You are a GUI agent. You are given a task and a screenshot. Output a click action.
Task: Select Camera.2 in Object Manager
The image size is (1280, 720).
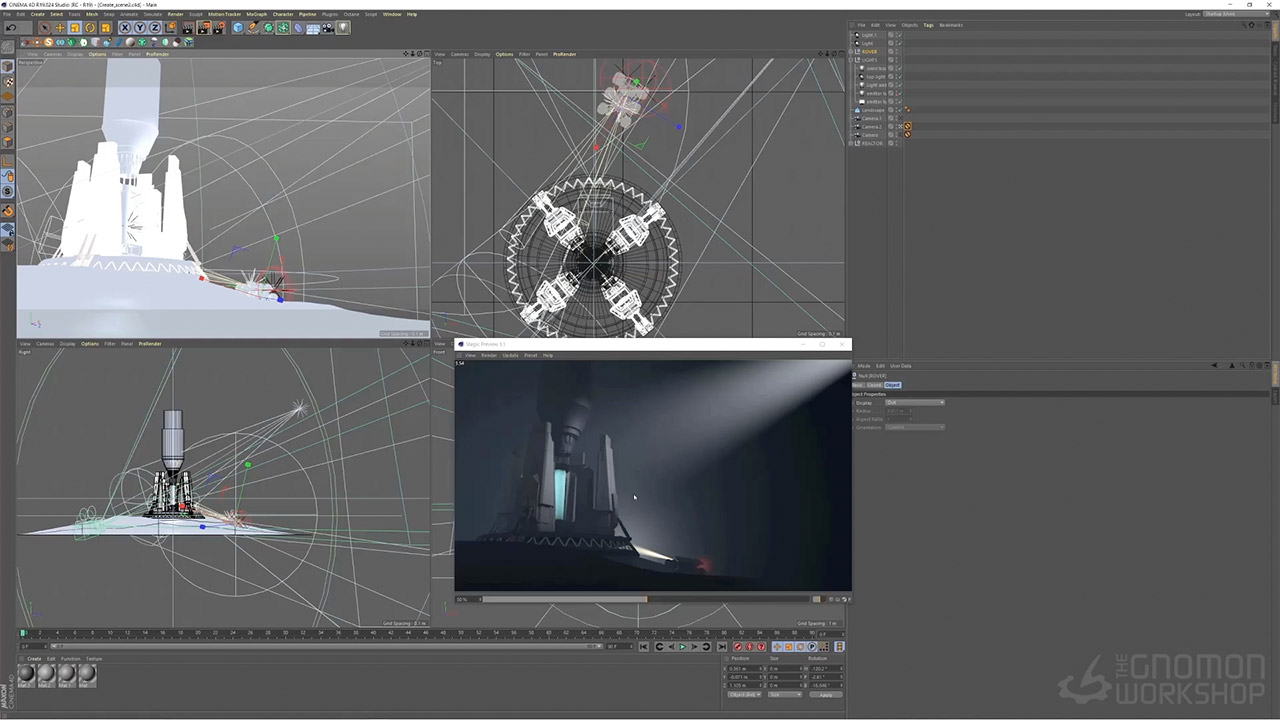coord(872,127)
